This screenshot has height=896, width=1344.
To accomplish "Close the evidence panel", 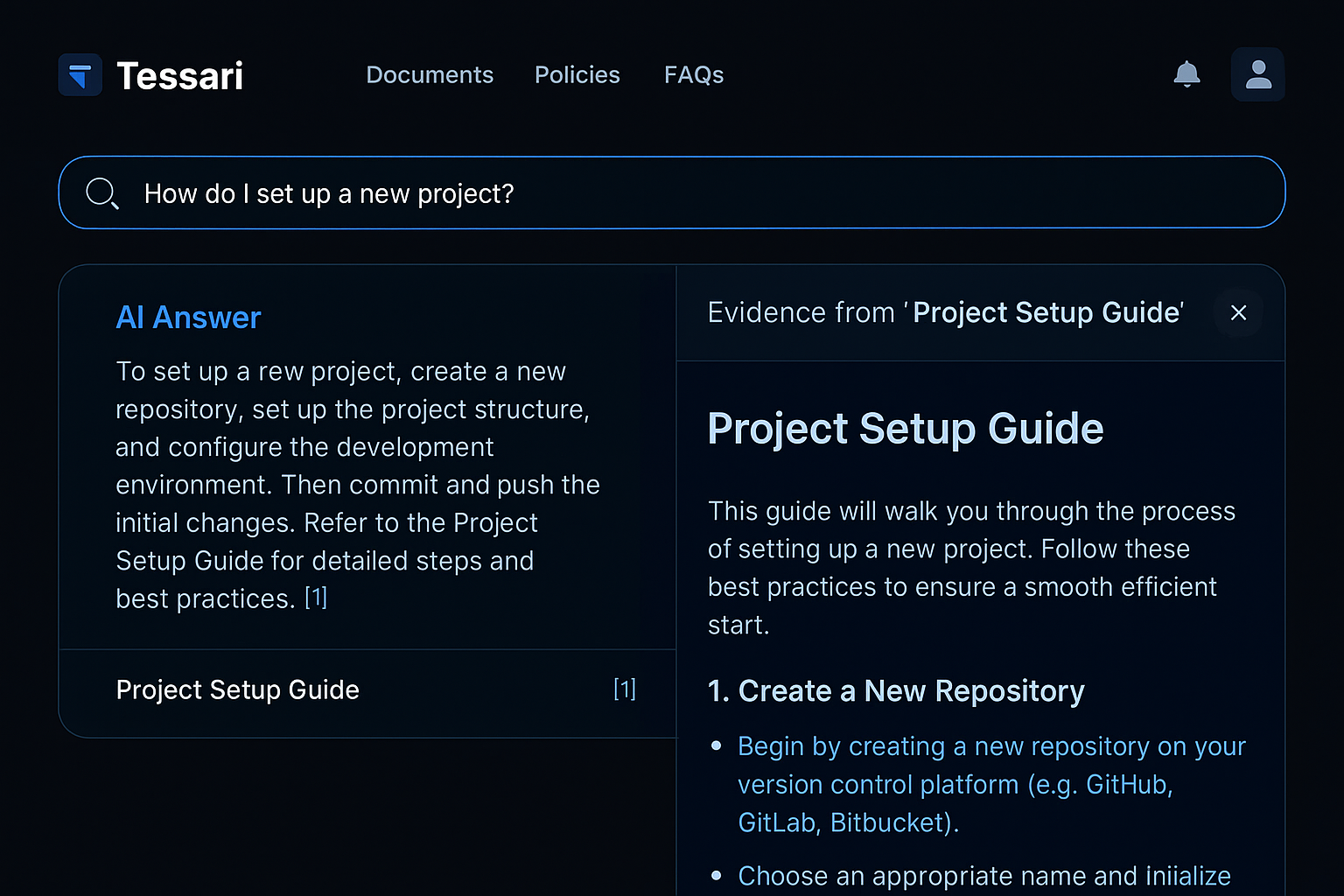I will pos(1238,313).
